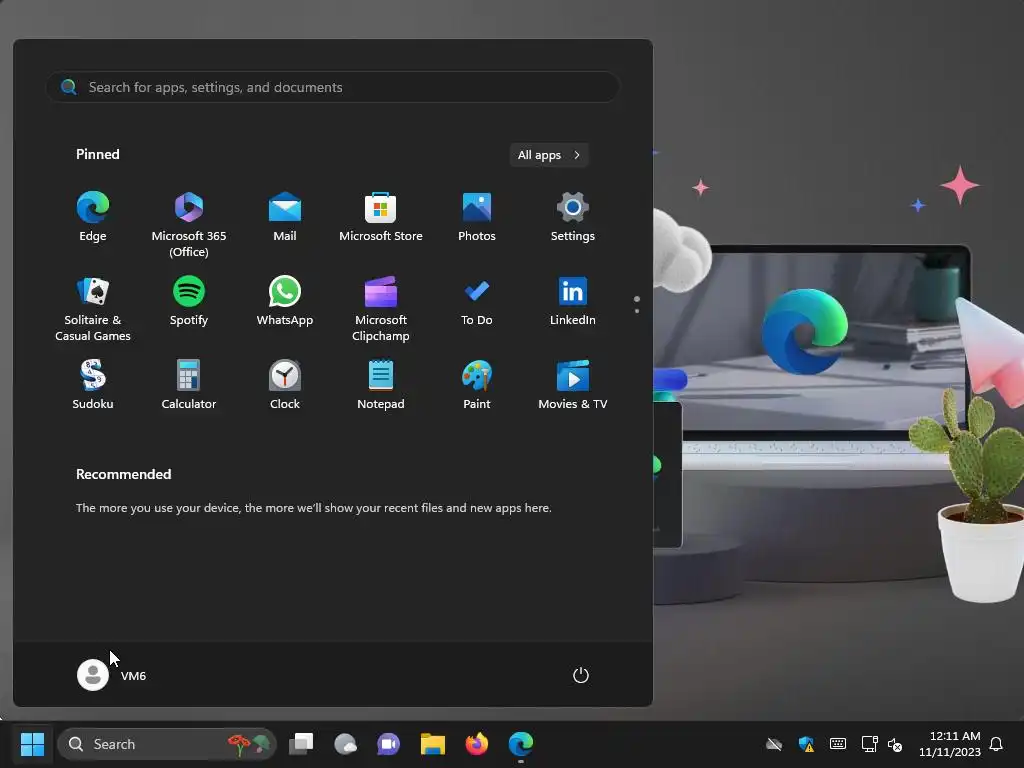The width and height of the screenshot is (1024, 768).
Task: Open Task View on the taskbar
Action: click(301, 744)
